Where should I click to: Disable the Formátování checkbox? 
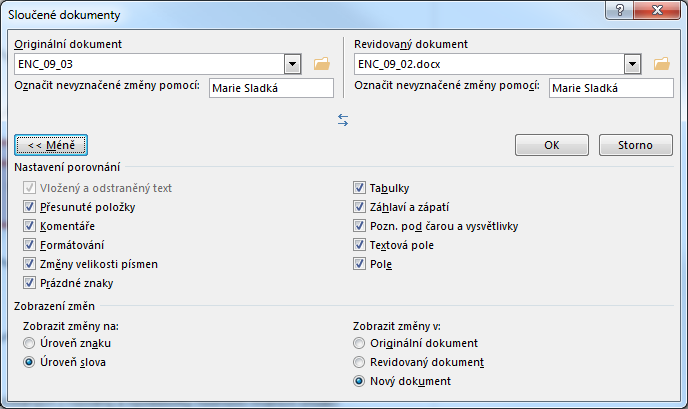pos(29,245)
